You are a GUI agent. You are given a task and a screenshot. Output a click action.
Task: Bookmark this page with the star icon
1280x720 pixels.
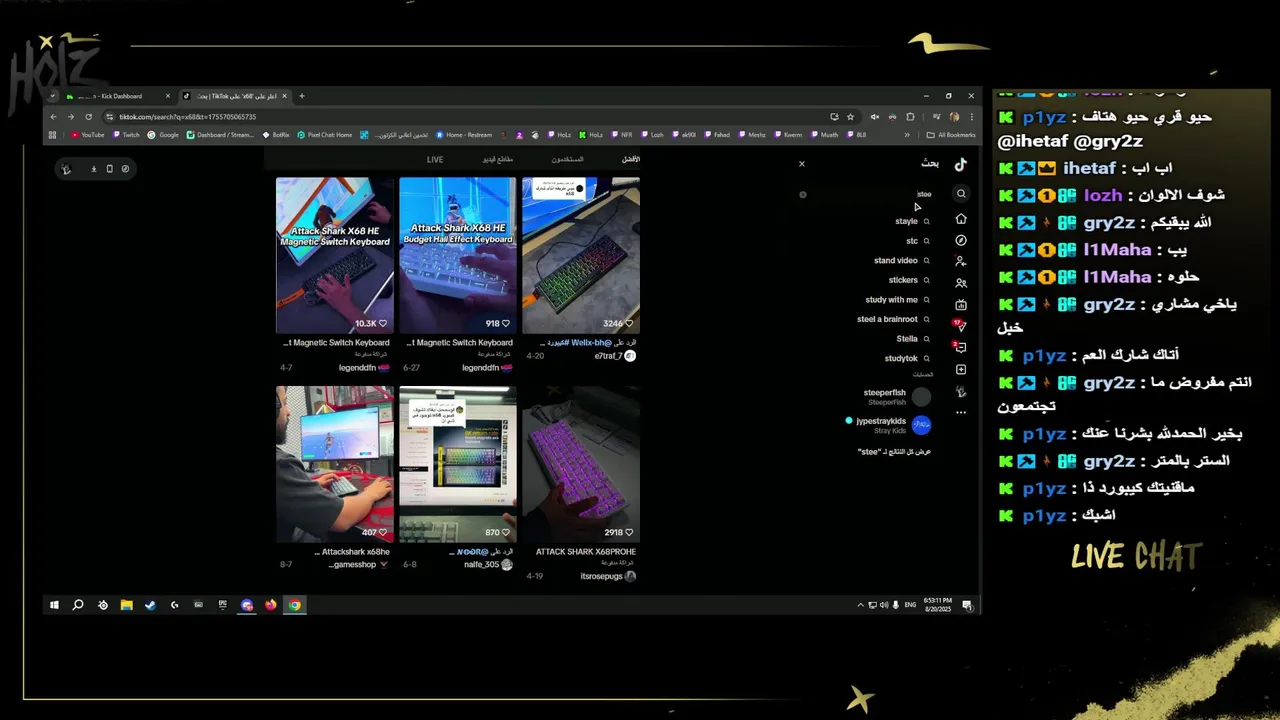(x=851, y=116)
